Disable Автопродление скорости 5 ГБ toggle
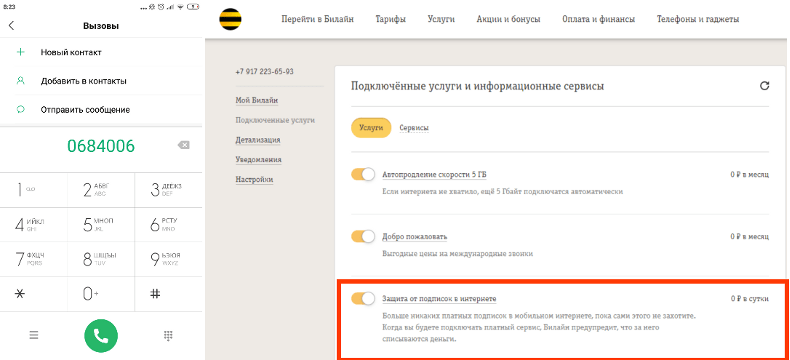Screen dimensions: 790x360 tap(363, 174)
